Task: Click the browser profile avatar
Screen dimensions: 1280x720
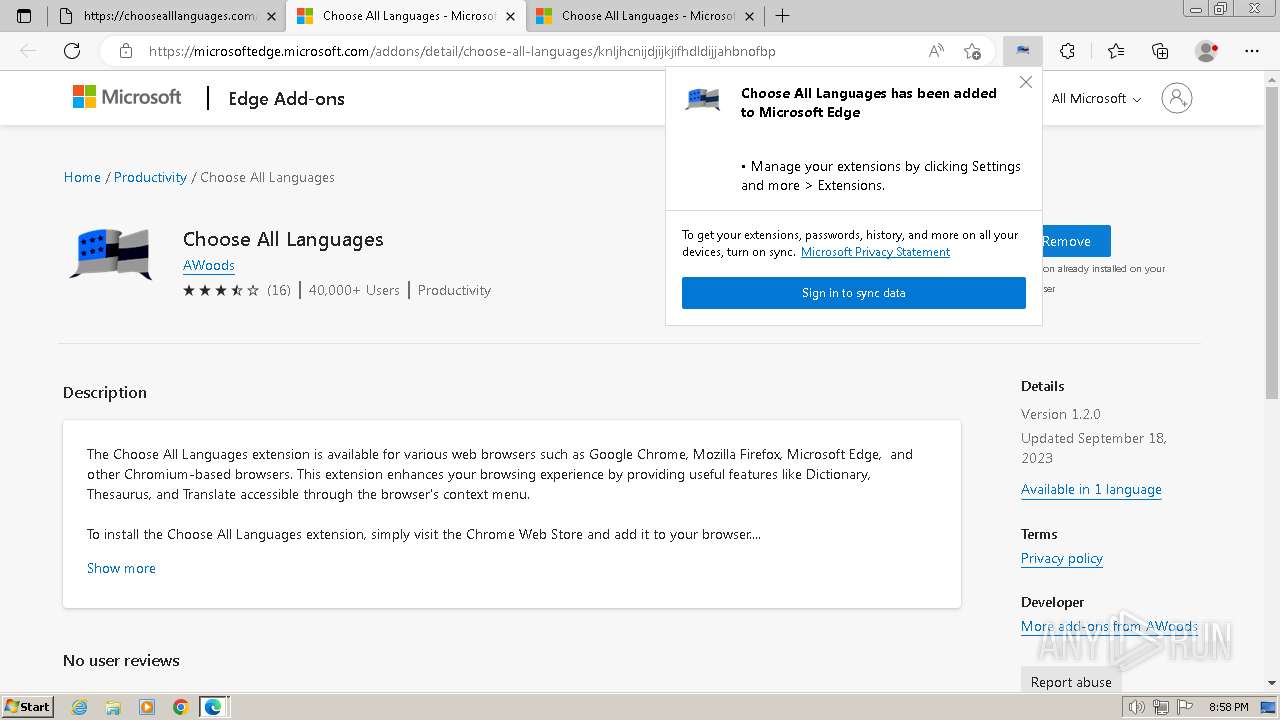Action: (1207, 51)
